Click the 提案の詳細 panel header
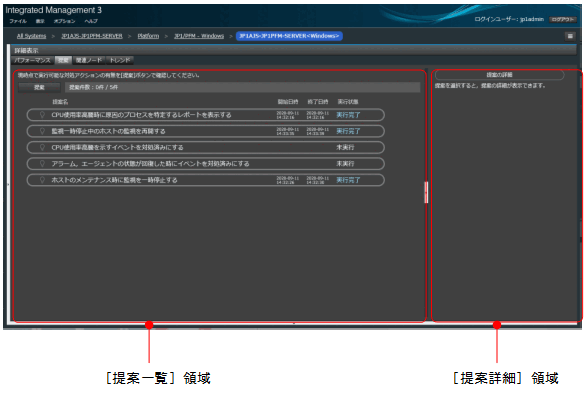This screenshot has width=586, height=395. pyautogui.click(x=499, y=75)
